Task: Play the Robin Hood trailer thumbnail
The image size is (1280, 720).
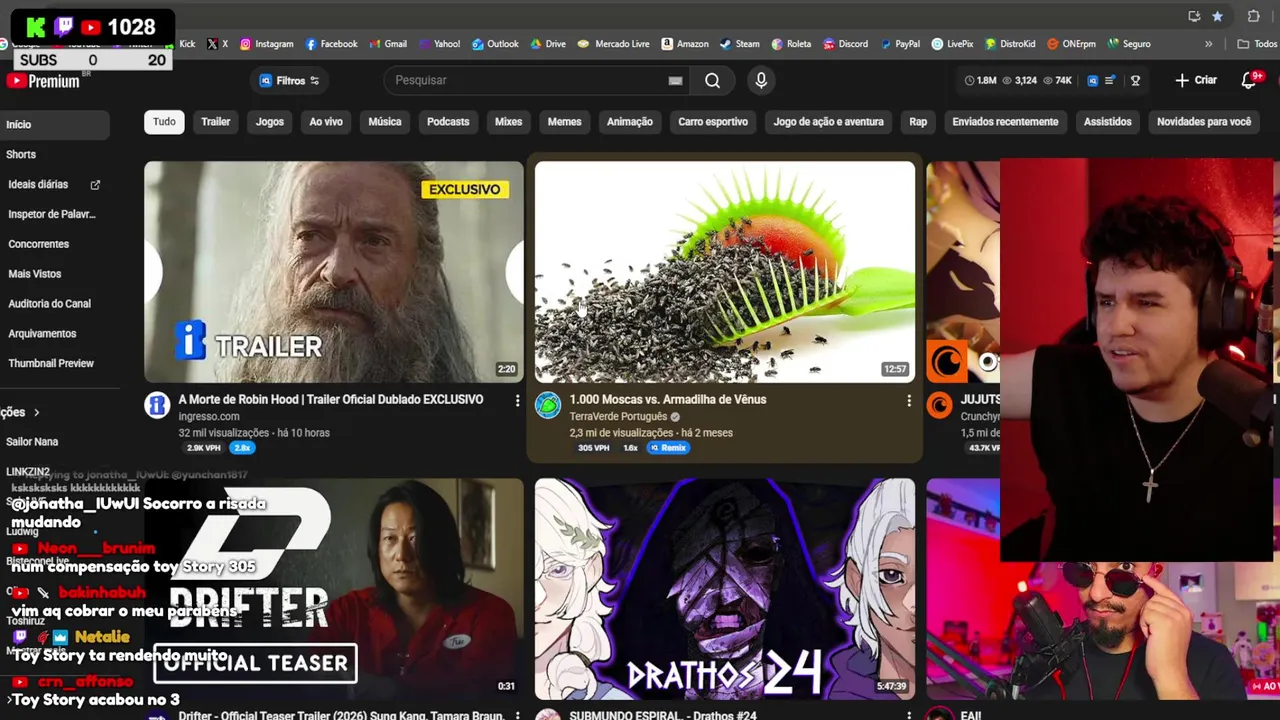Action: click(334, 272)
